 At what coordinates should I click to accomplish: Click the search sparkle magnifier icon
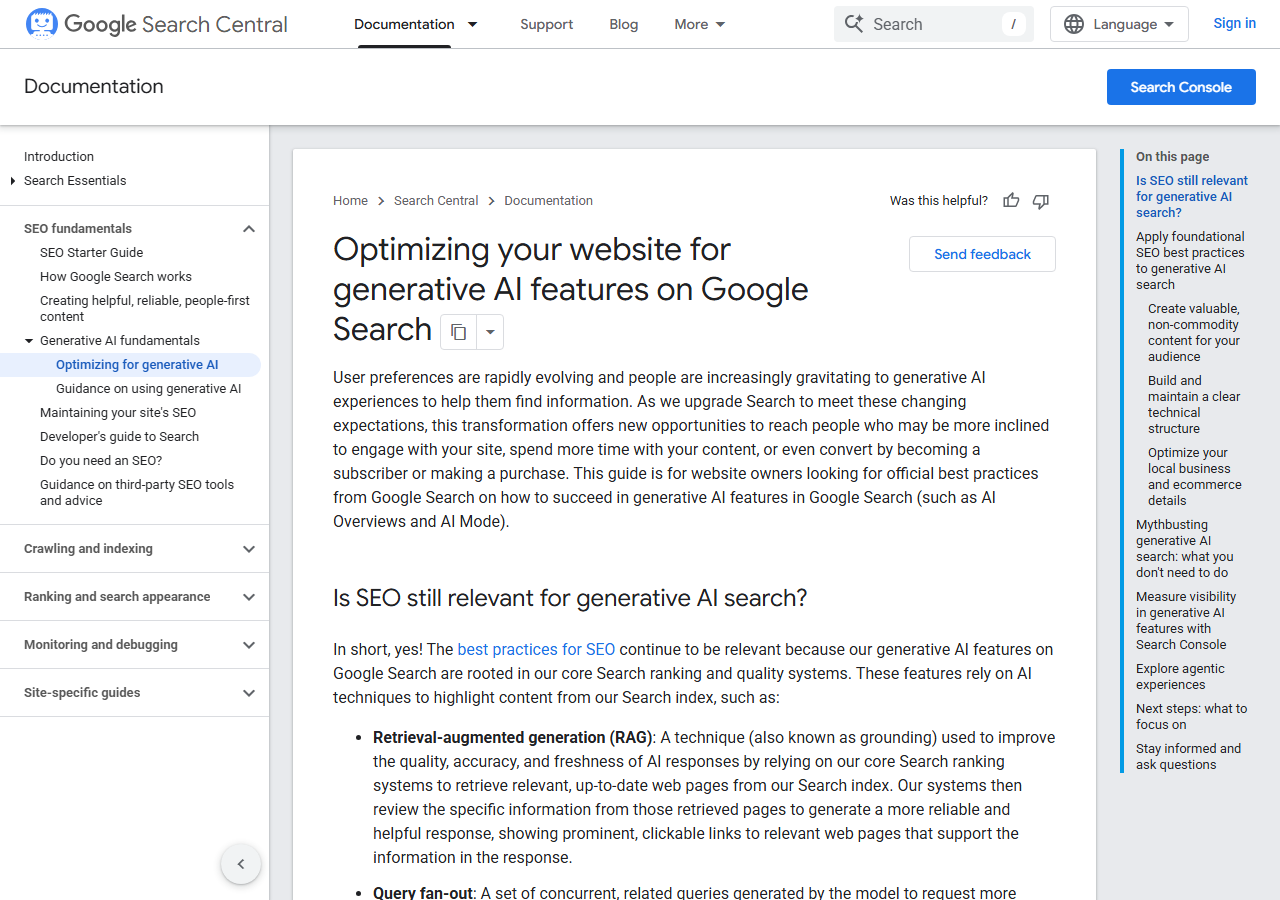click(x=853, y=24)
